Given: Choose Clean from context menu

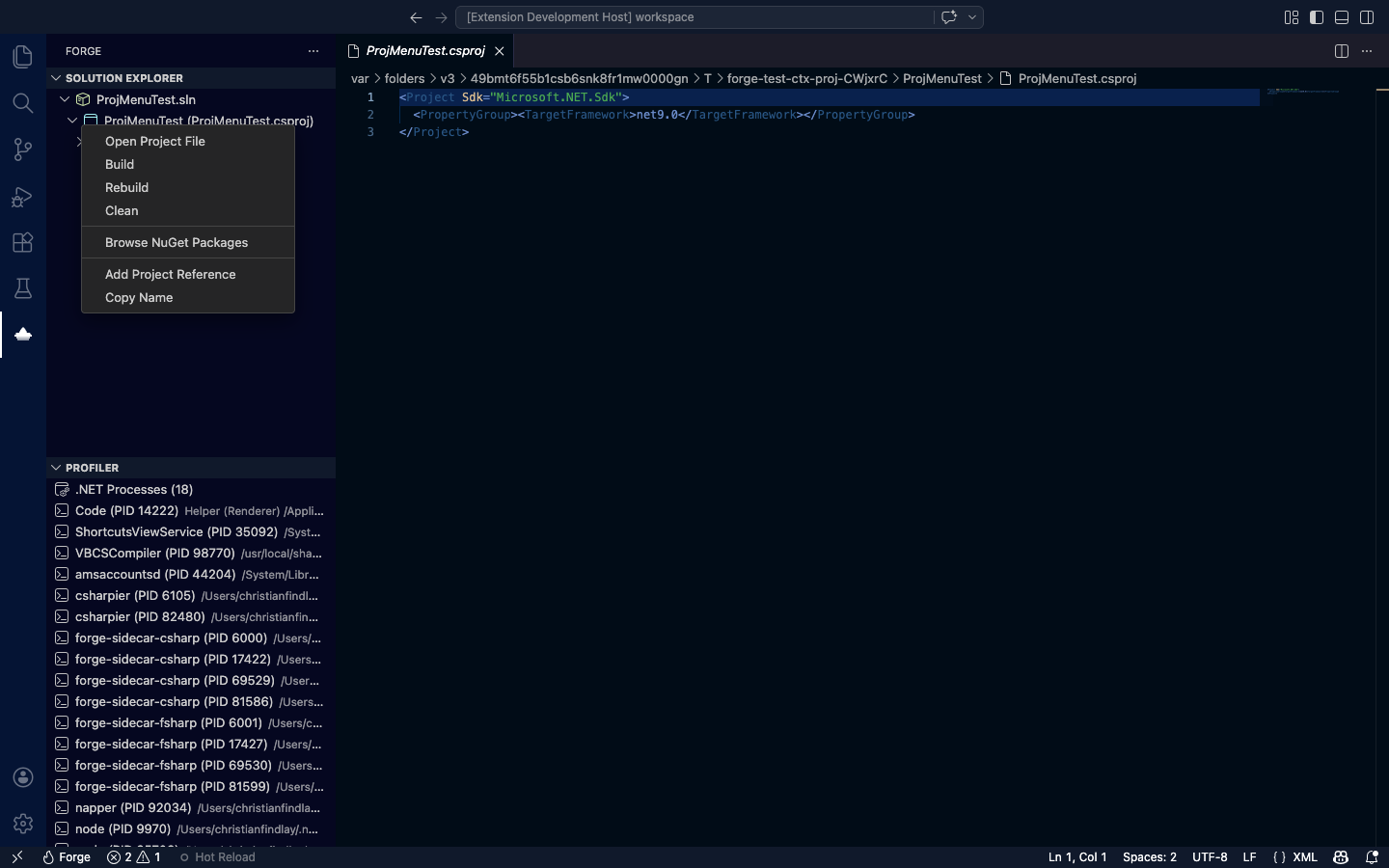Looking at the screenshot, I should click(x=188, y=210).
